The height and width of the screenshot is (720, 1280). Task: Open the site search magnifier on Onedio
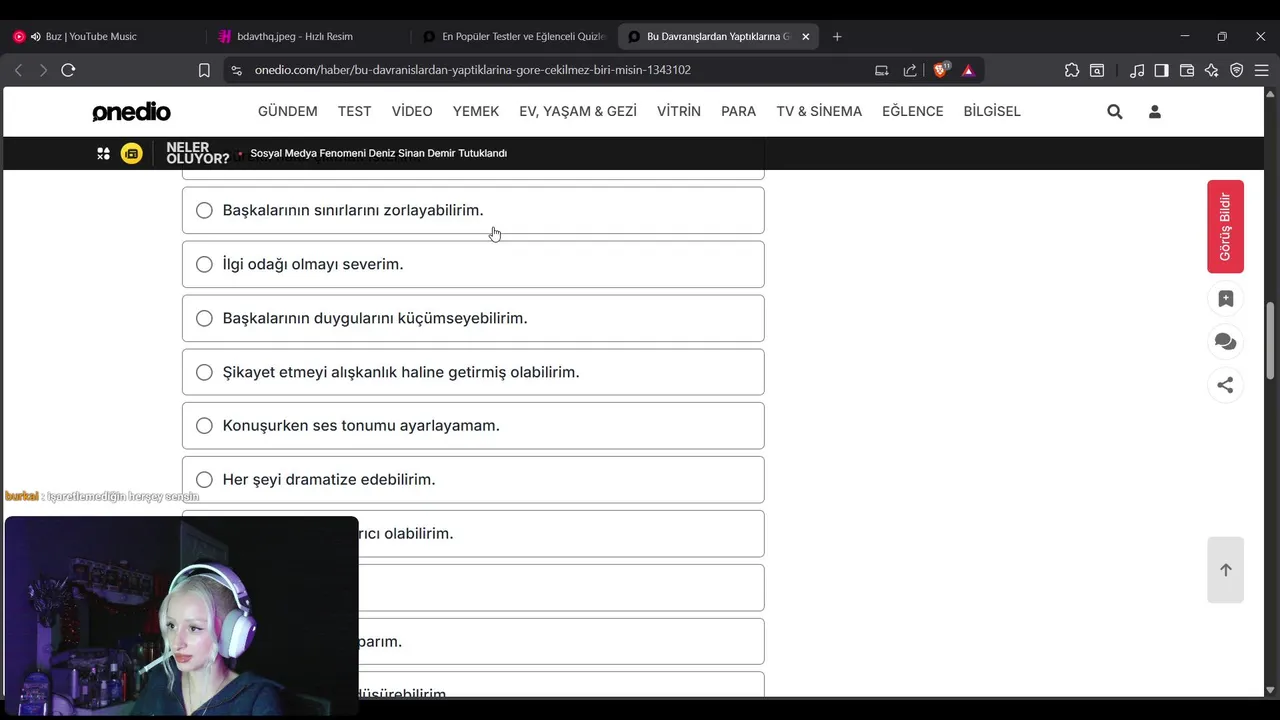(1115, 112)
